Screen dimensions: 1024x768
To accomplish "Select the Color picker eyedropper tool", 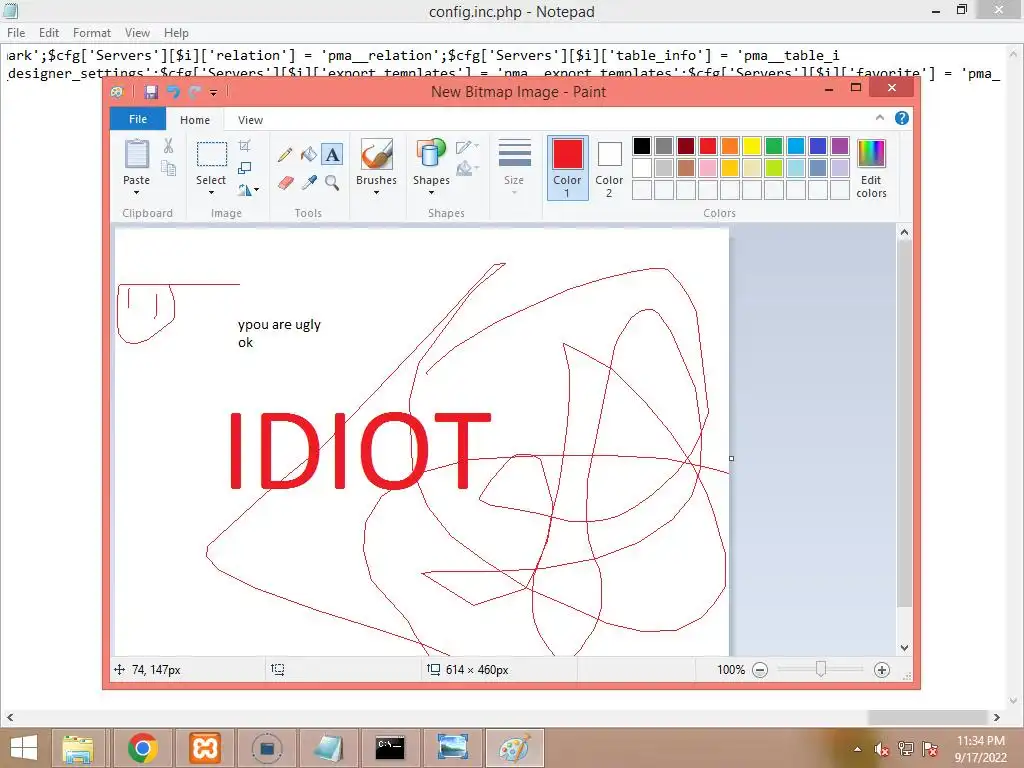I will pyautogui.click(x=308, y=182).
